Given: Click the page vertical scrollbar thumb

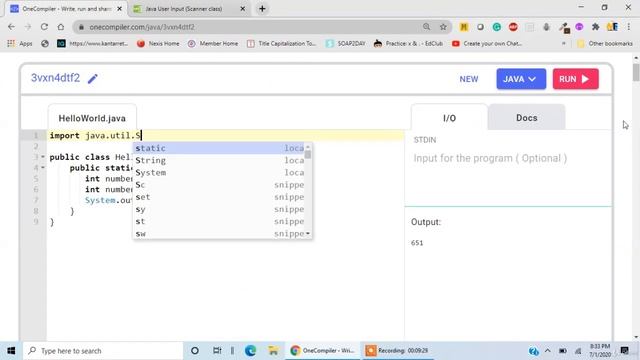Looking at the screenshot, I should coord(636,73).
